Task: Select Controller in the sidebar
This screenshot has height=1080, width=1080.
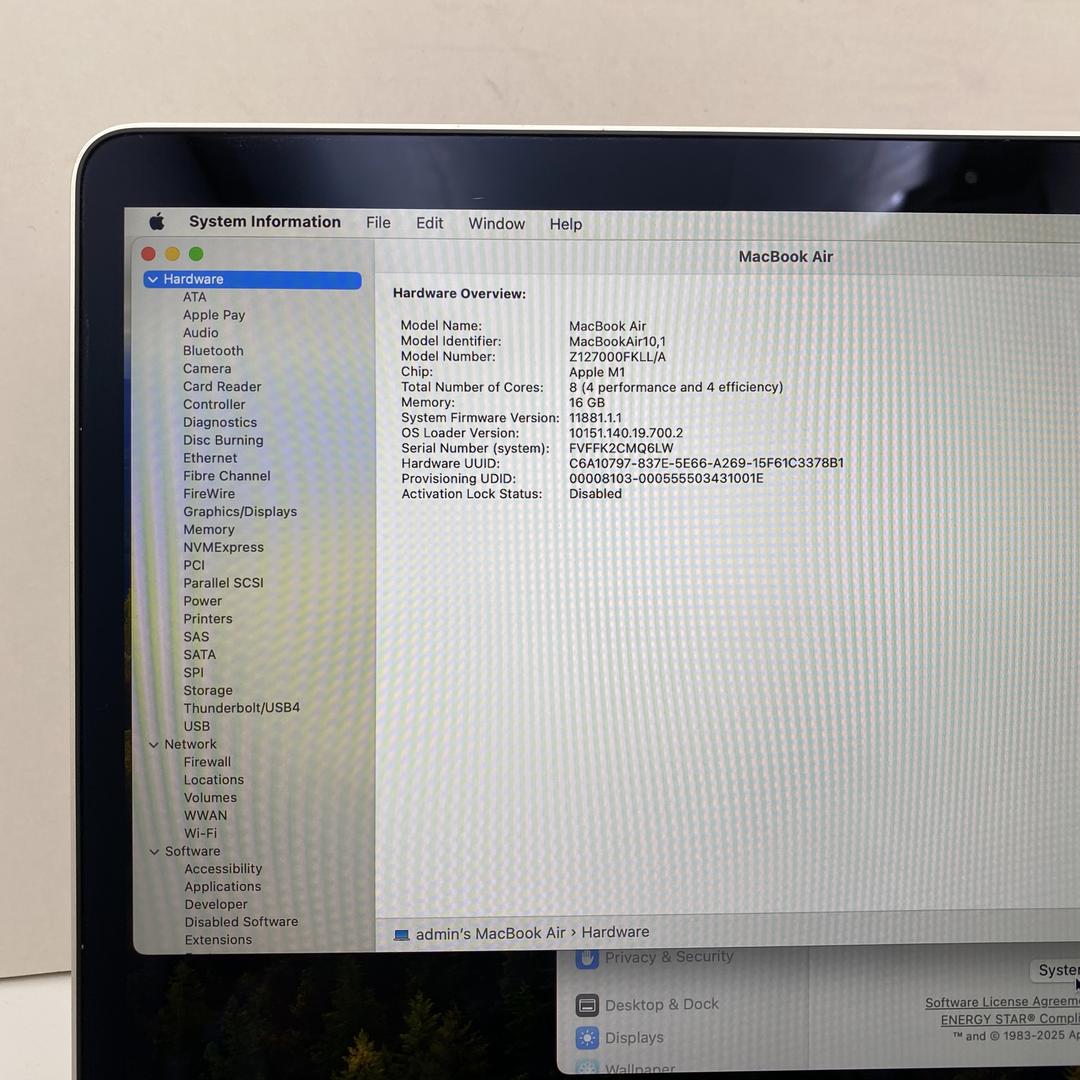Action: [214, 404]
